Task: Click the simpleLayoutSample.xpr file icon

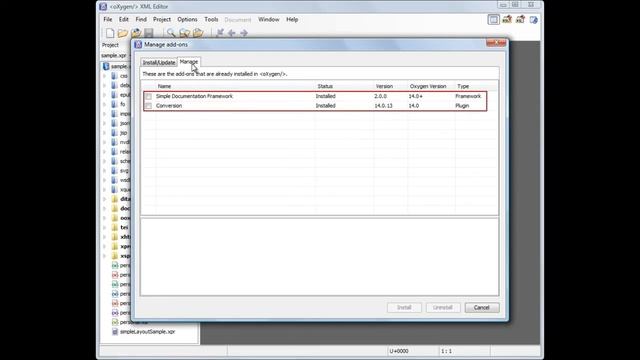Action: tap(115, 332)
